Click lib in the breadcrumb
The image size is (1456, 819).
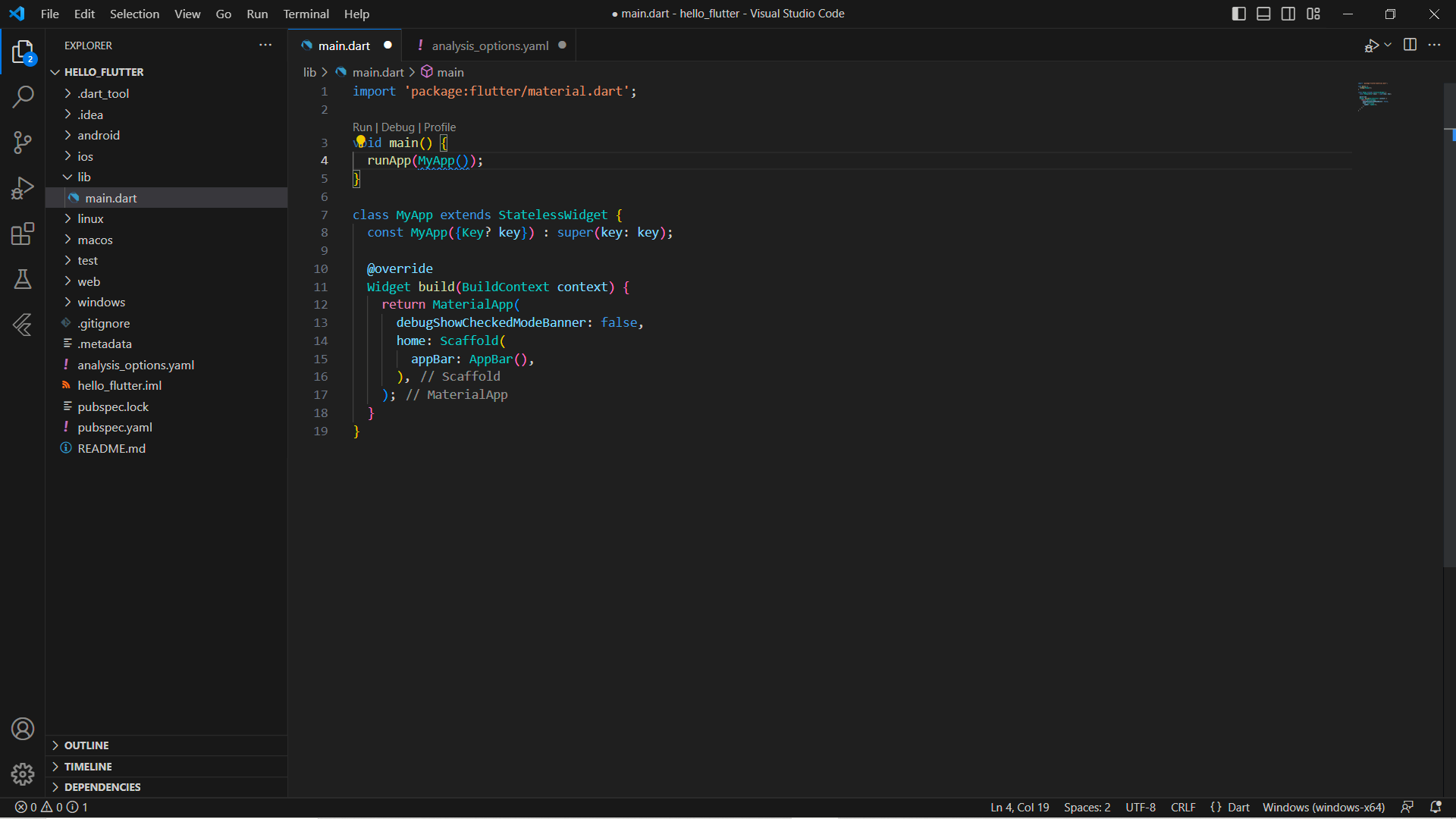[x=309, y=72]
